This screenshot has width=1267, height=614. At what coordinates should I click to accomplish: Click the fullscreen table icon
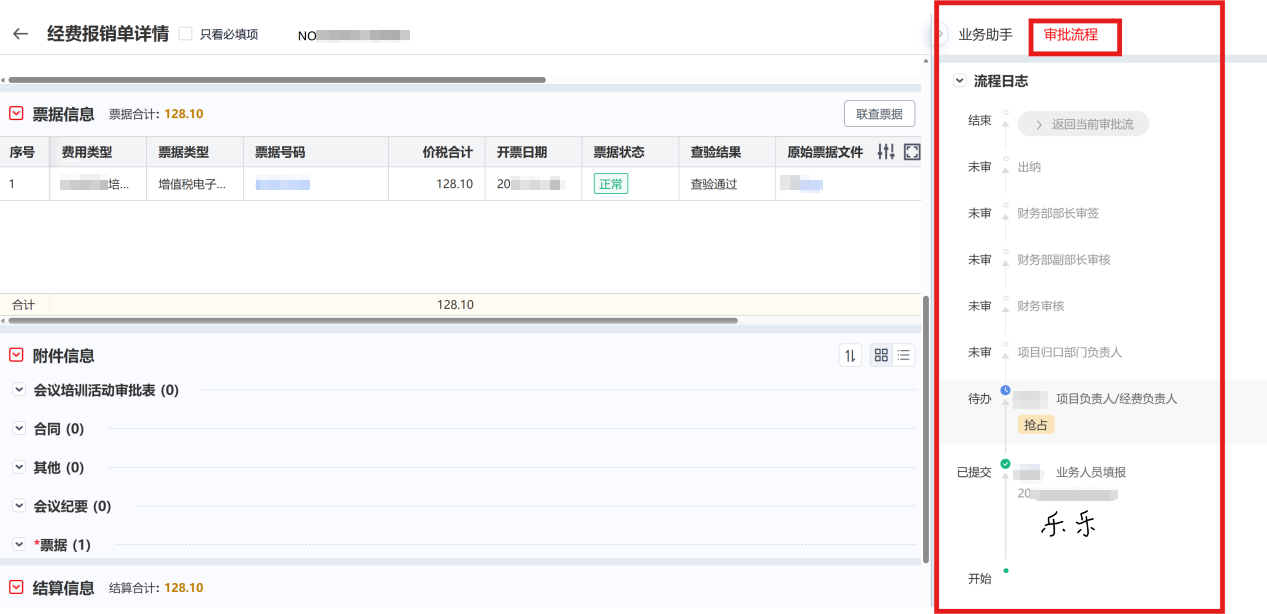point(911,152)
